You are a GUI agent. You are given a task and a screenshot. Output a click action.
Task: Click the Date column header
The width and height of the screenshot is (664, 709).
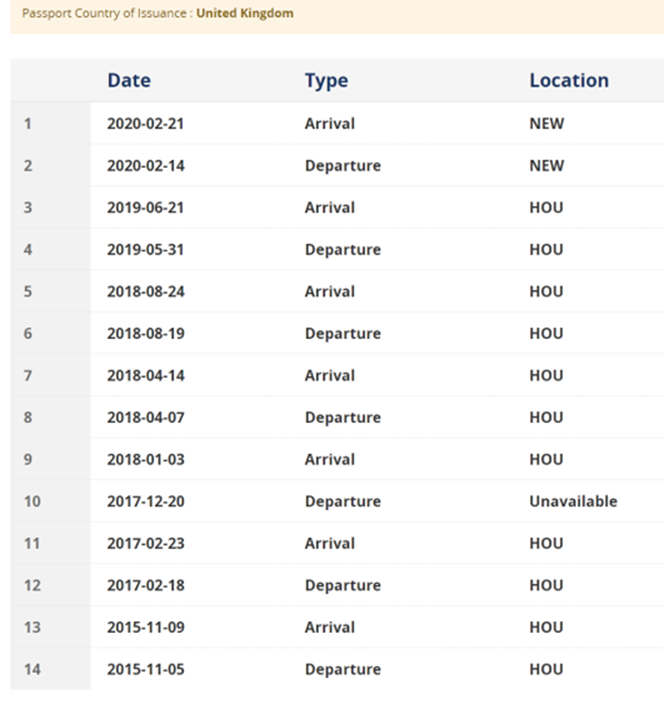click(129, 80)
